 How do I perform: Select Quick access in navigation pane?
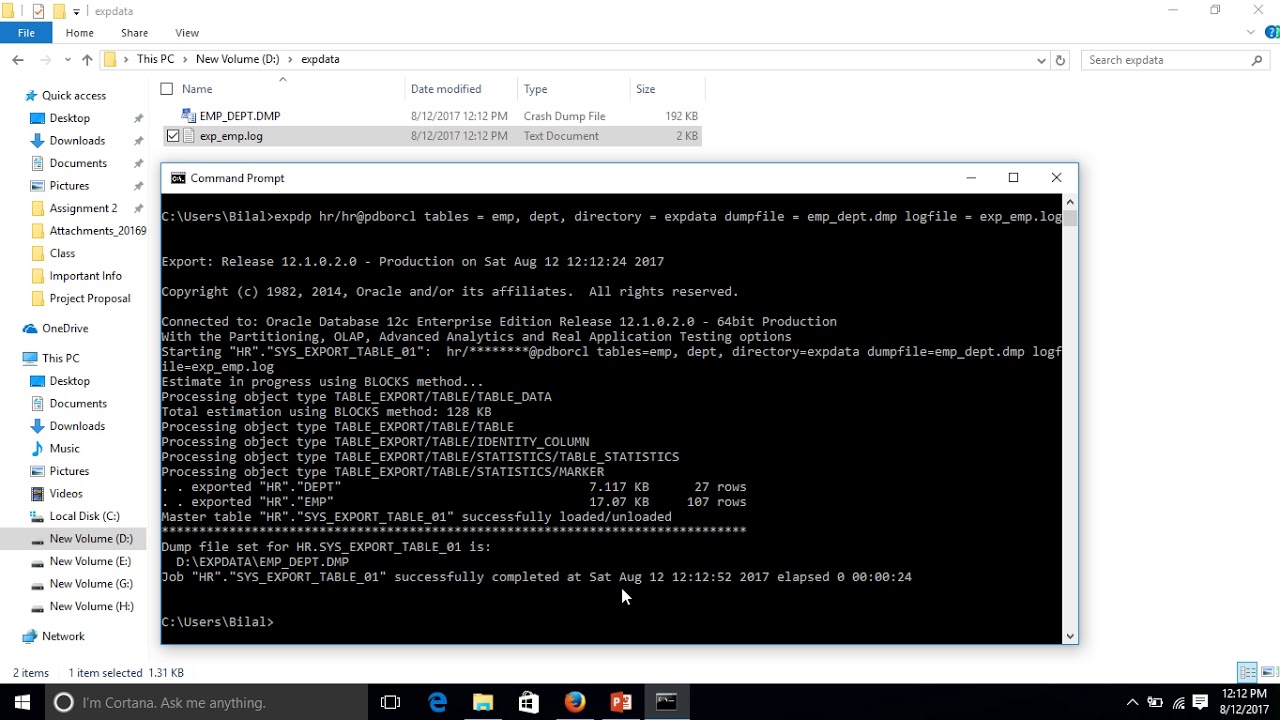(x=74, y=96)
